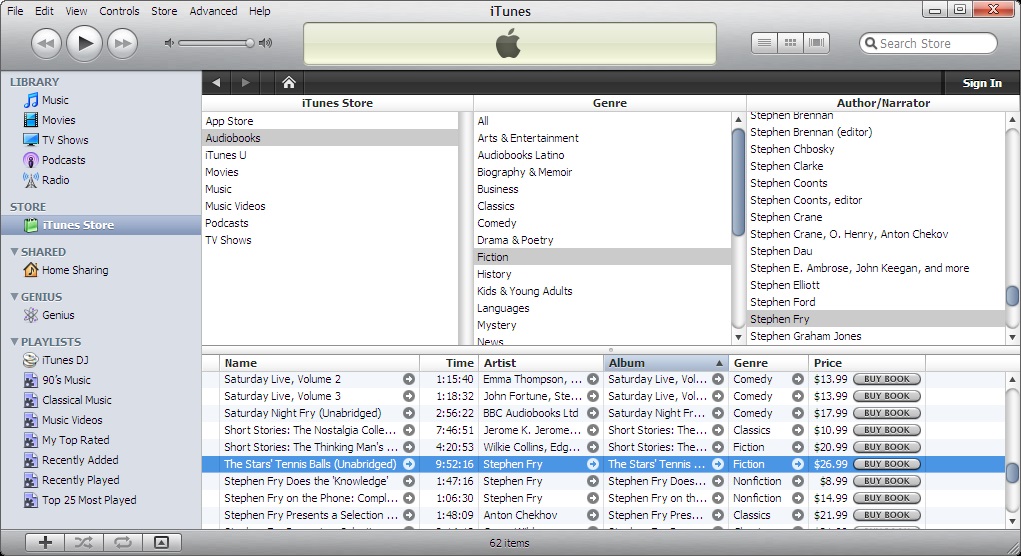Viewport: 1021px width, 556px height.
Task: Buy Saturday Live, Volume 2 book
Action: click(x=887, y=380)
